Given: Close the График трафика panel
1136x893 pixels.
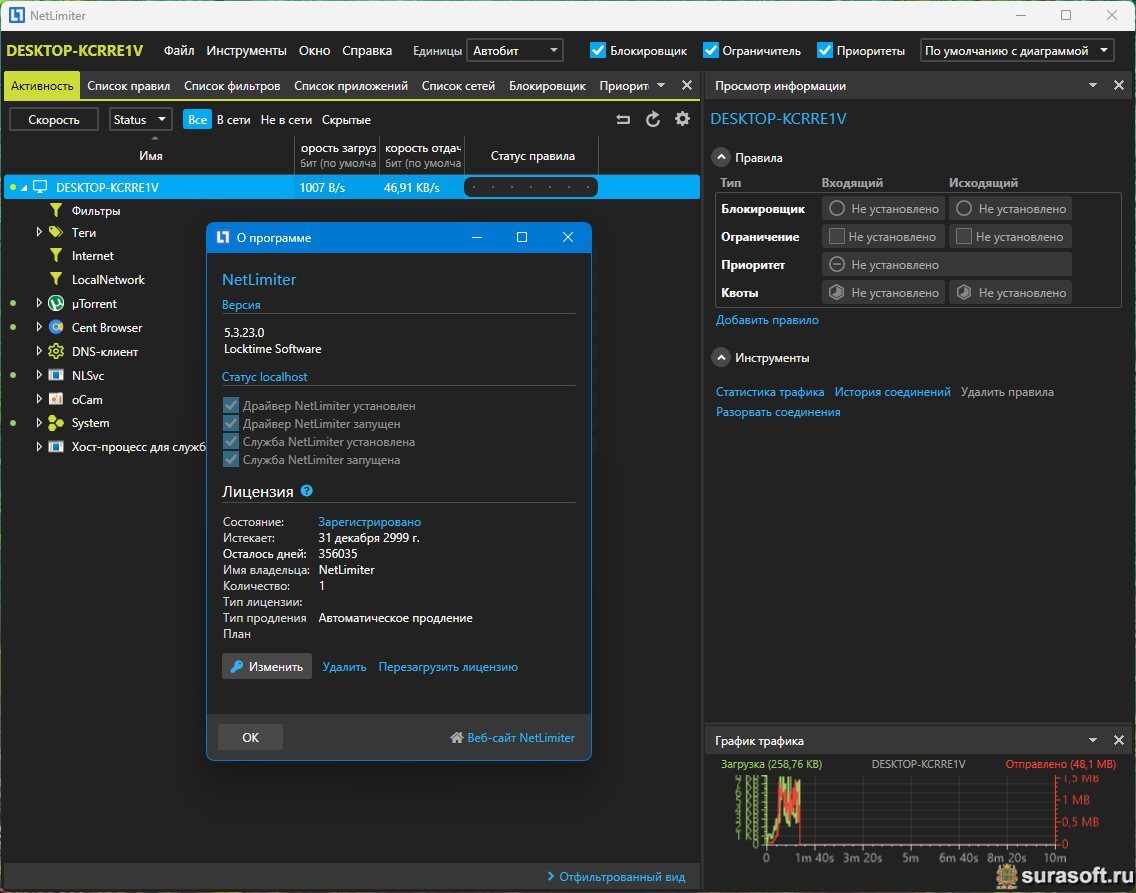Looking at the screenshot, I should coord(1119,740).
